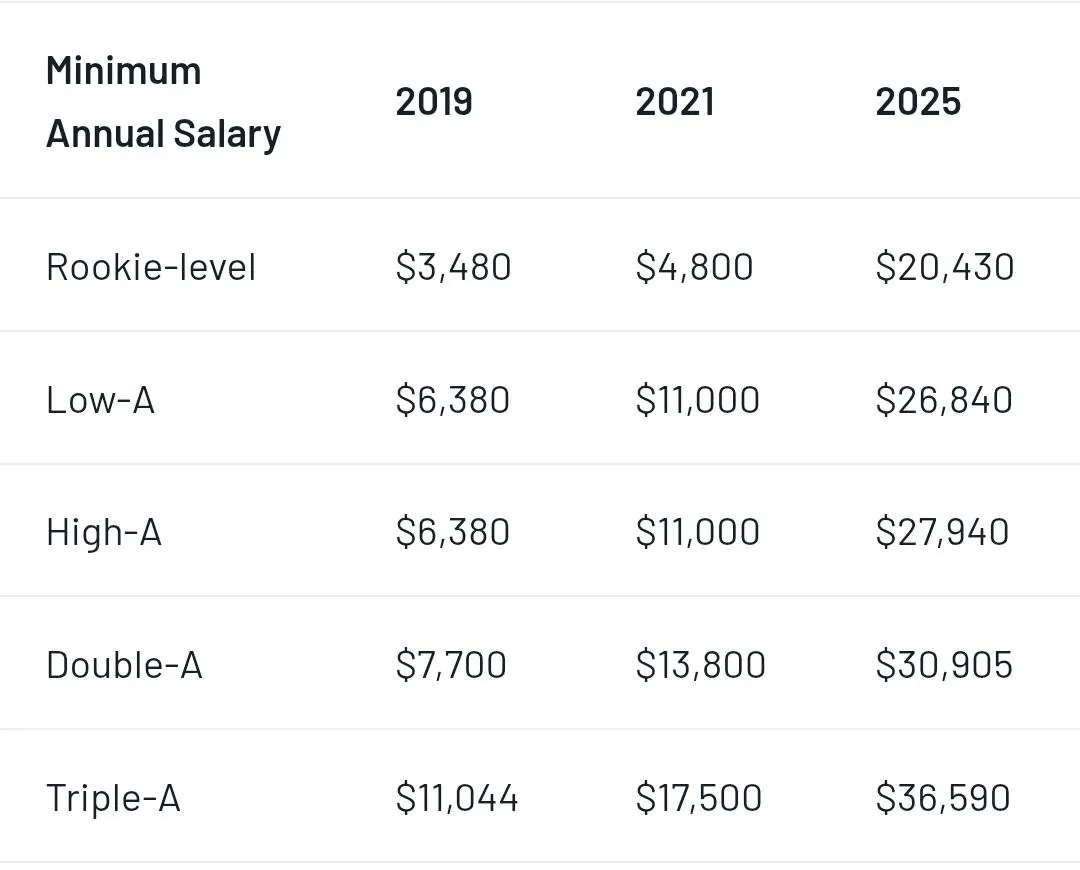Click the Triple-A row label
The image size is (1080, 870).
tap(113, 798)
